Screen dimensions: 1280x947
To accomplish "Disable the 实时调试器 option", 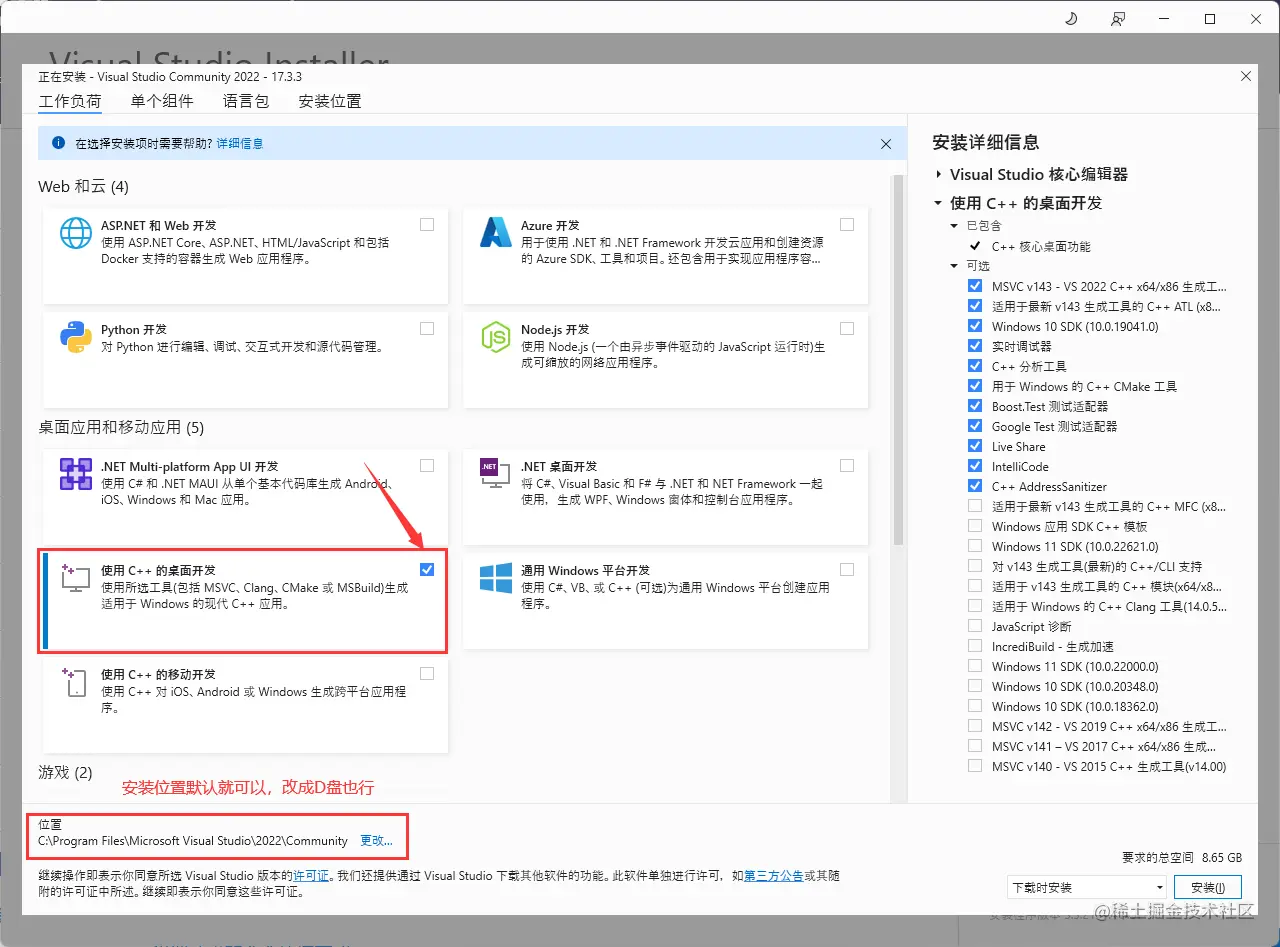I will coord(975,346).
